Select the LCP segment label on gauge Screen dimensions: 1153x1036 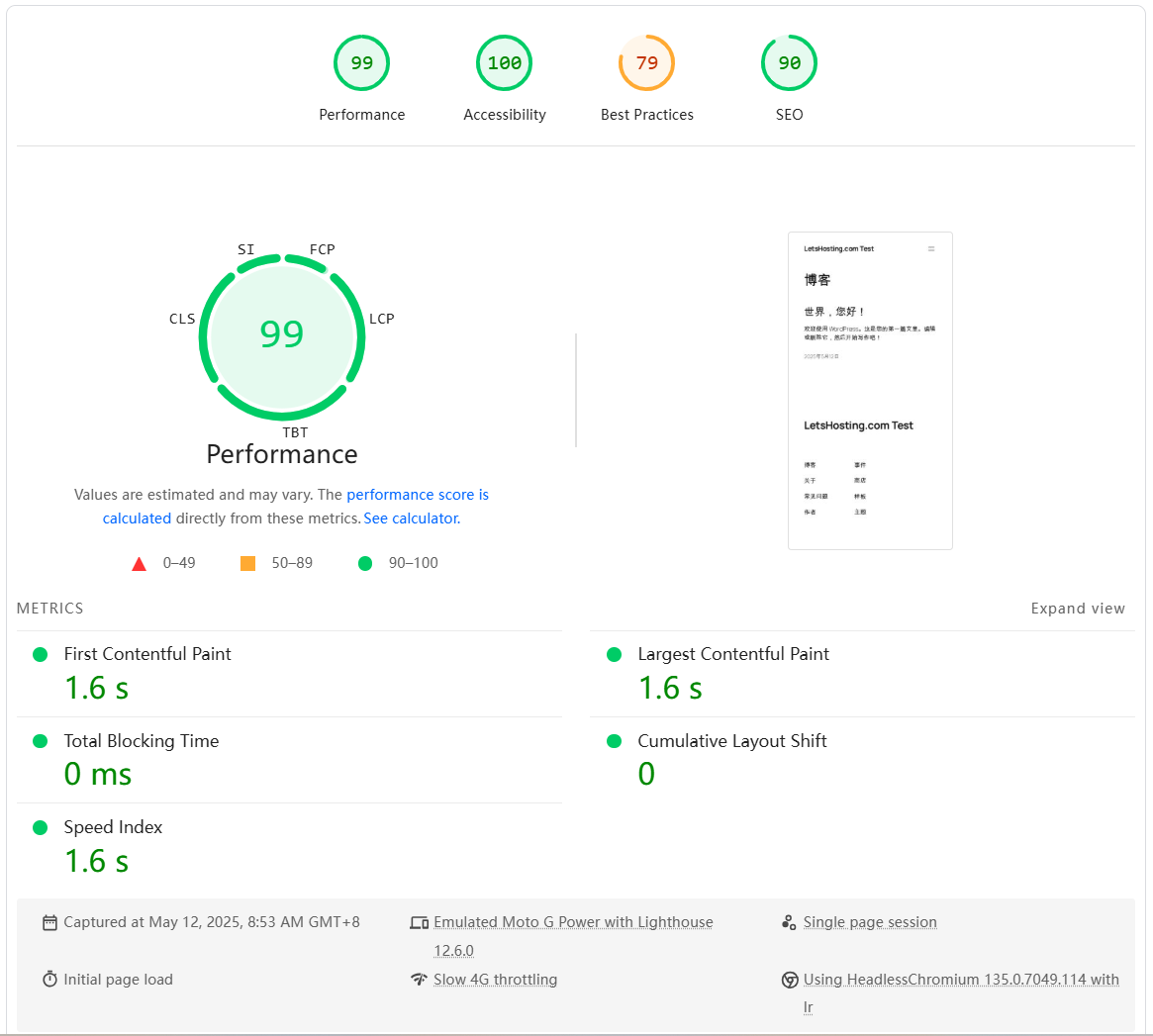pyautogui.click(x=382, y=319)
